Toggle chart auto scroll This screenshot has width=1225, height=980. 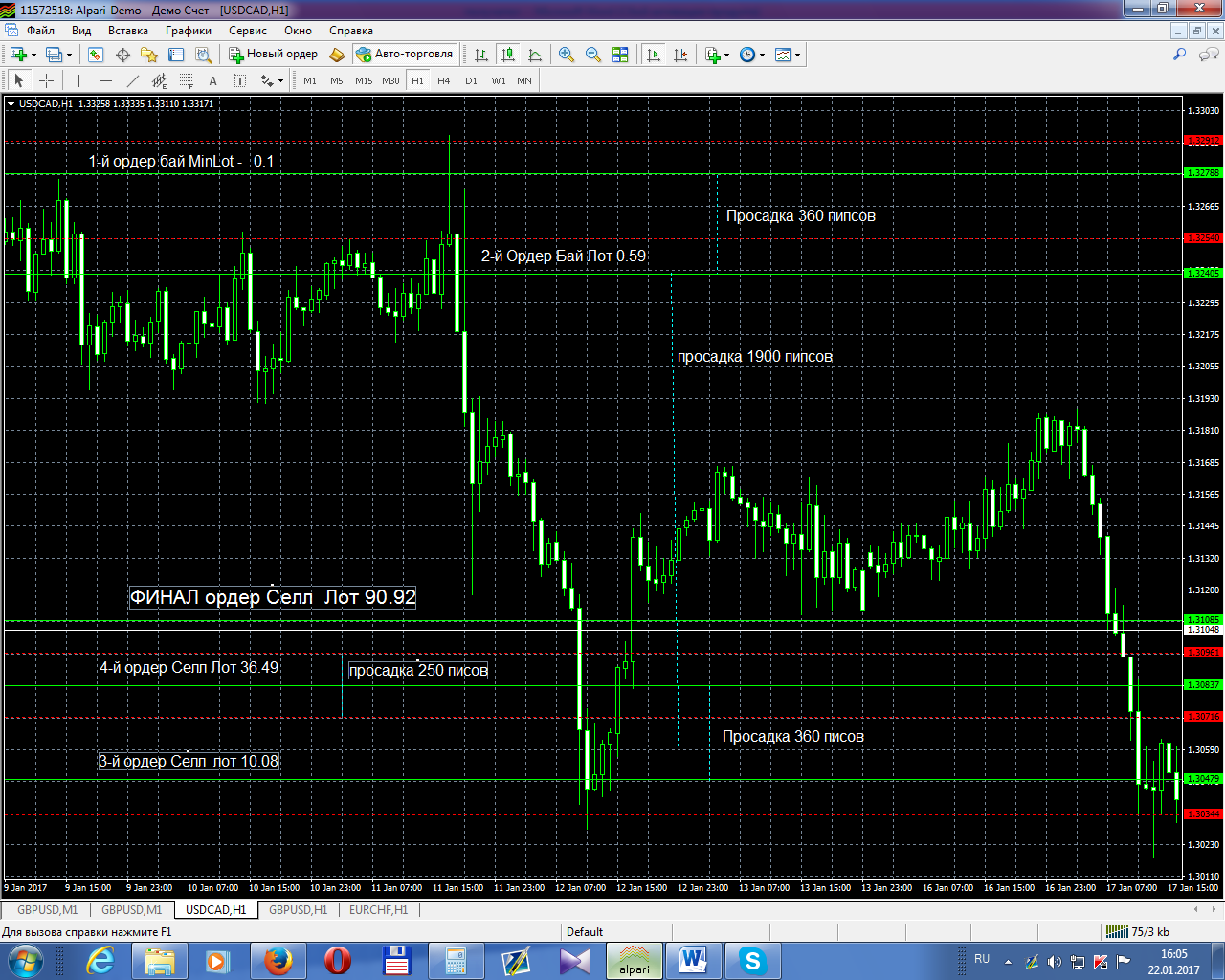tap(654, 55)
